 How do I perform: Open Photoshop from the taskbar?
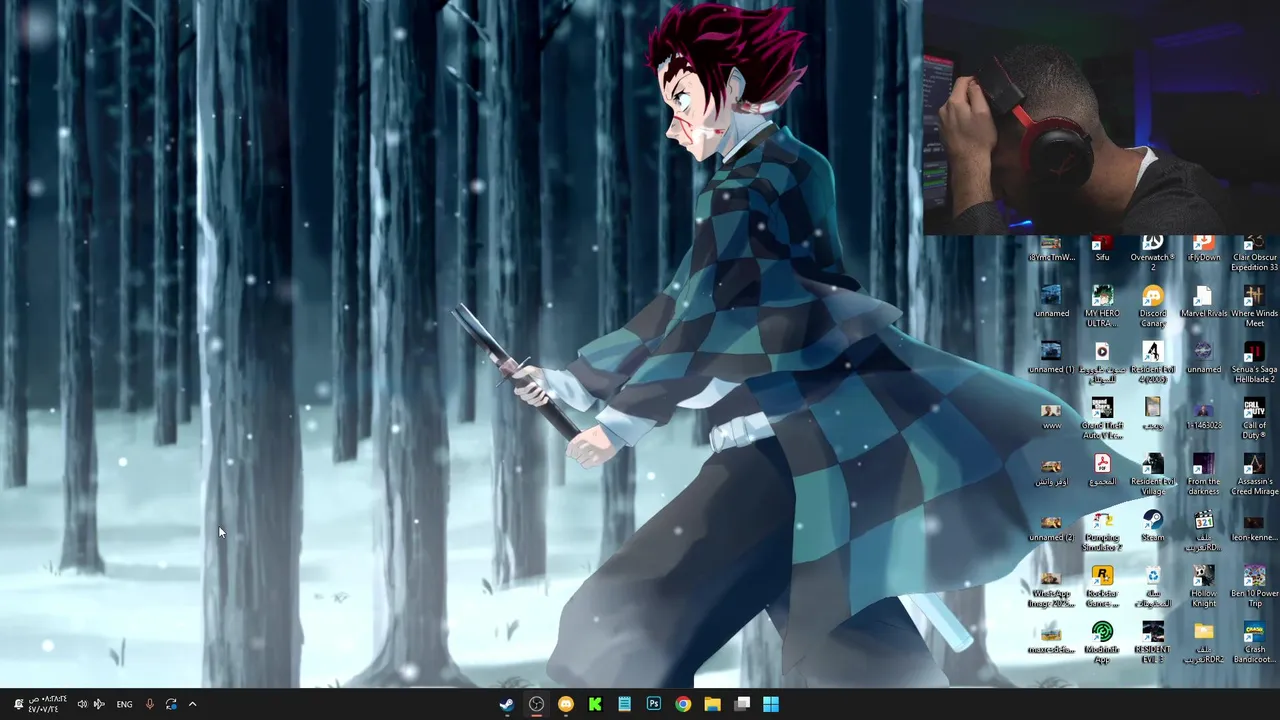[x=654, y=704]
